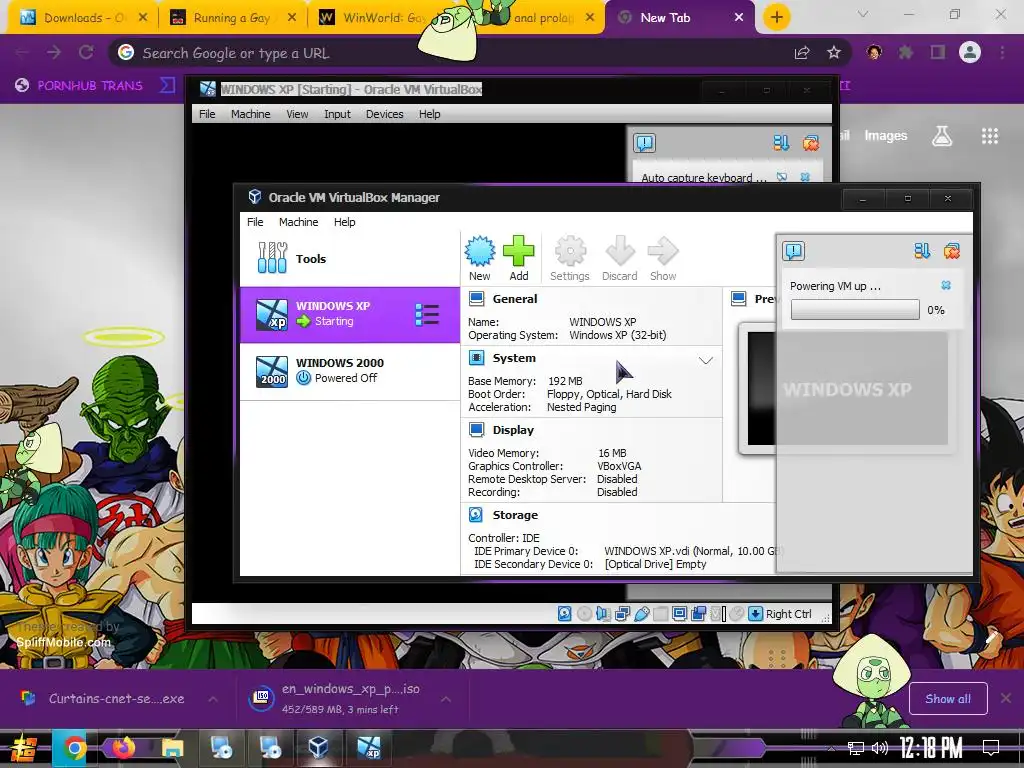Open Storage settings section header

(515, 515)
